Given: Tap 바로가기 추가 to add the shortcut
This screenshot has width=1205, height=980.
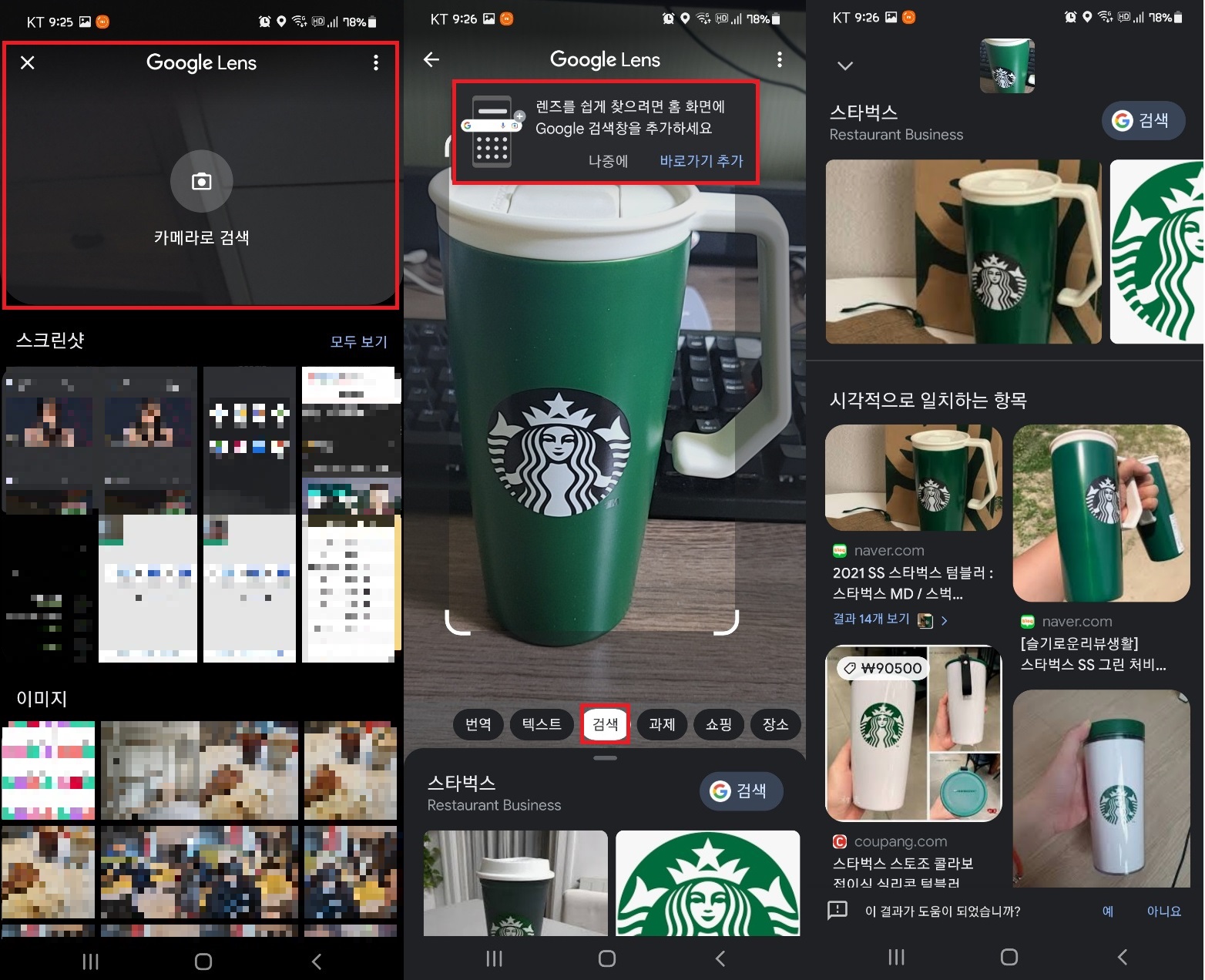Looking at the screenshot, I should [701, 161].
